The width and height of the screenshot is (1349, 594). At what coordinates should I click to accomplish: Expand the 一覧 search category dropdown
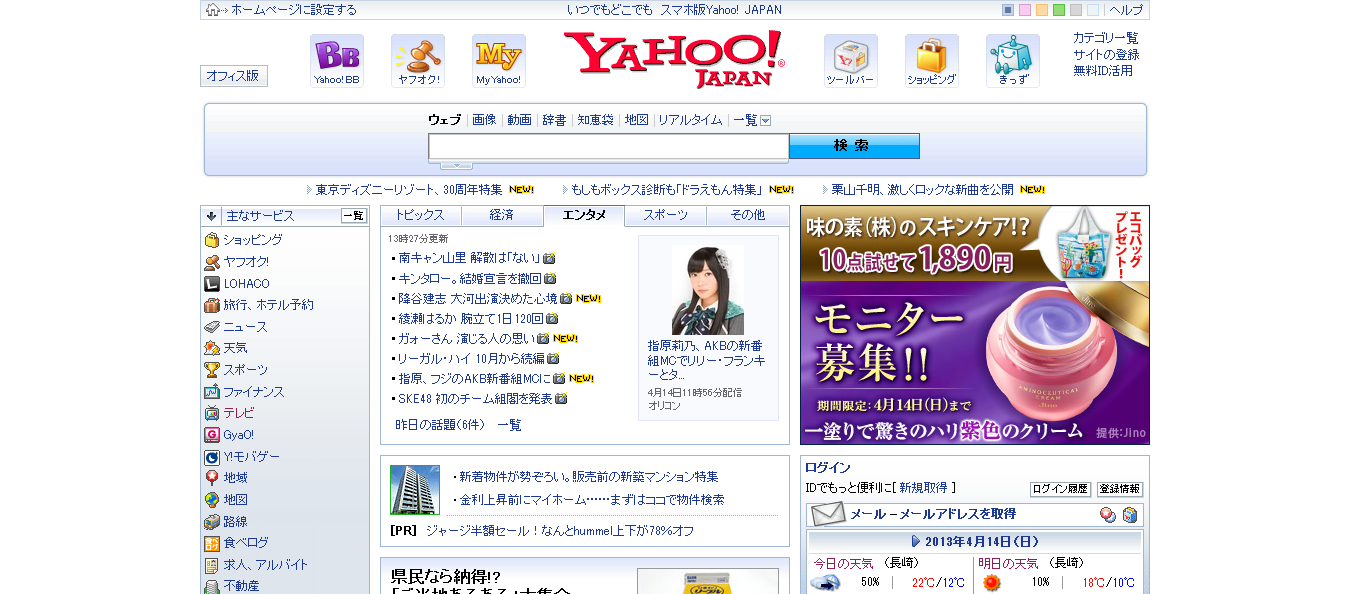click(x=766, y=120)
